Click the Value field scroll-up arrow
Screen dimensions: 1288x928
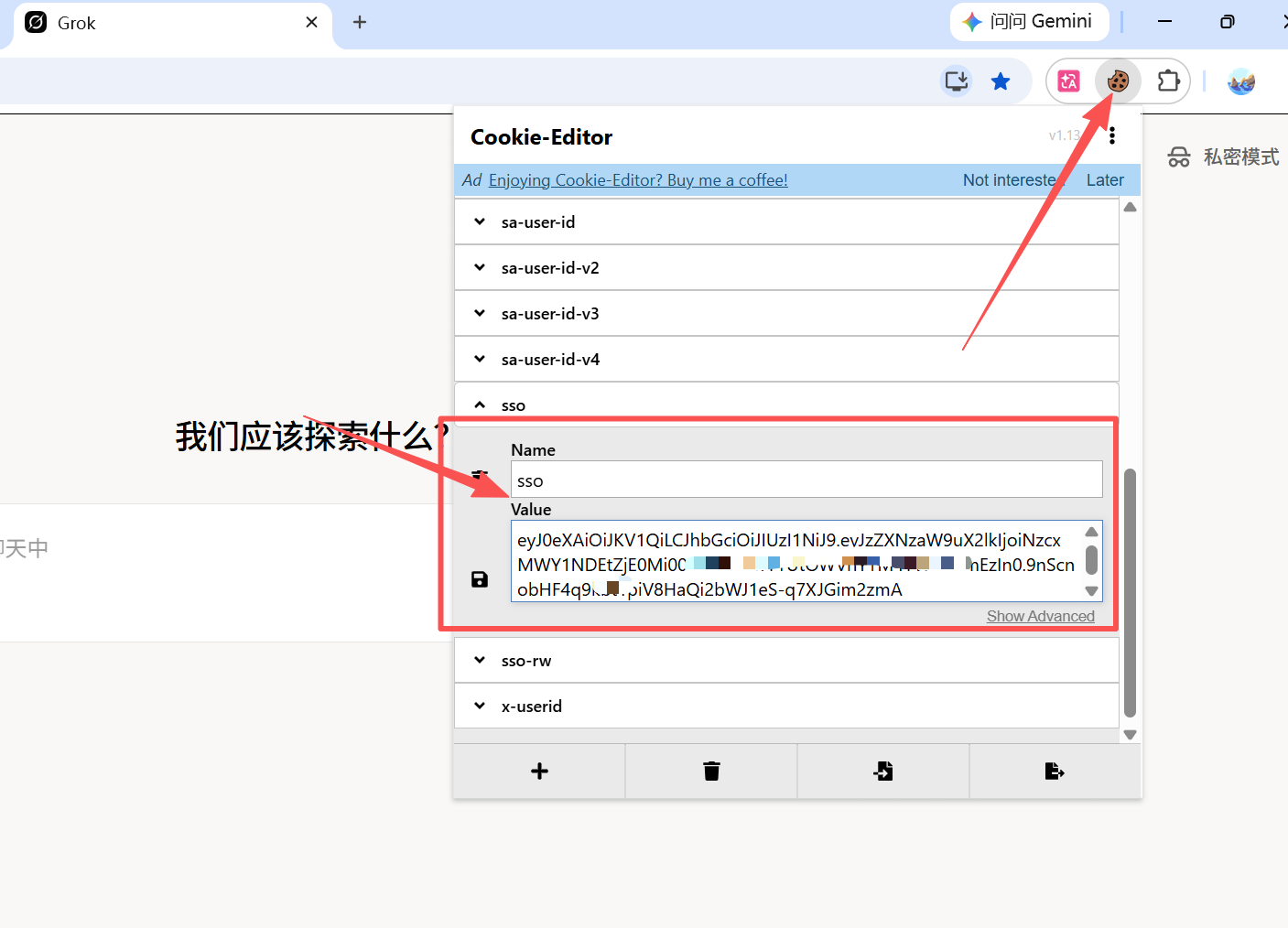tap(1091, 532)
